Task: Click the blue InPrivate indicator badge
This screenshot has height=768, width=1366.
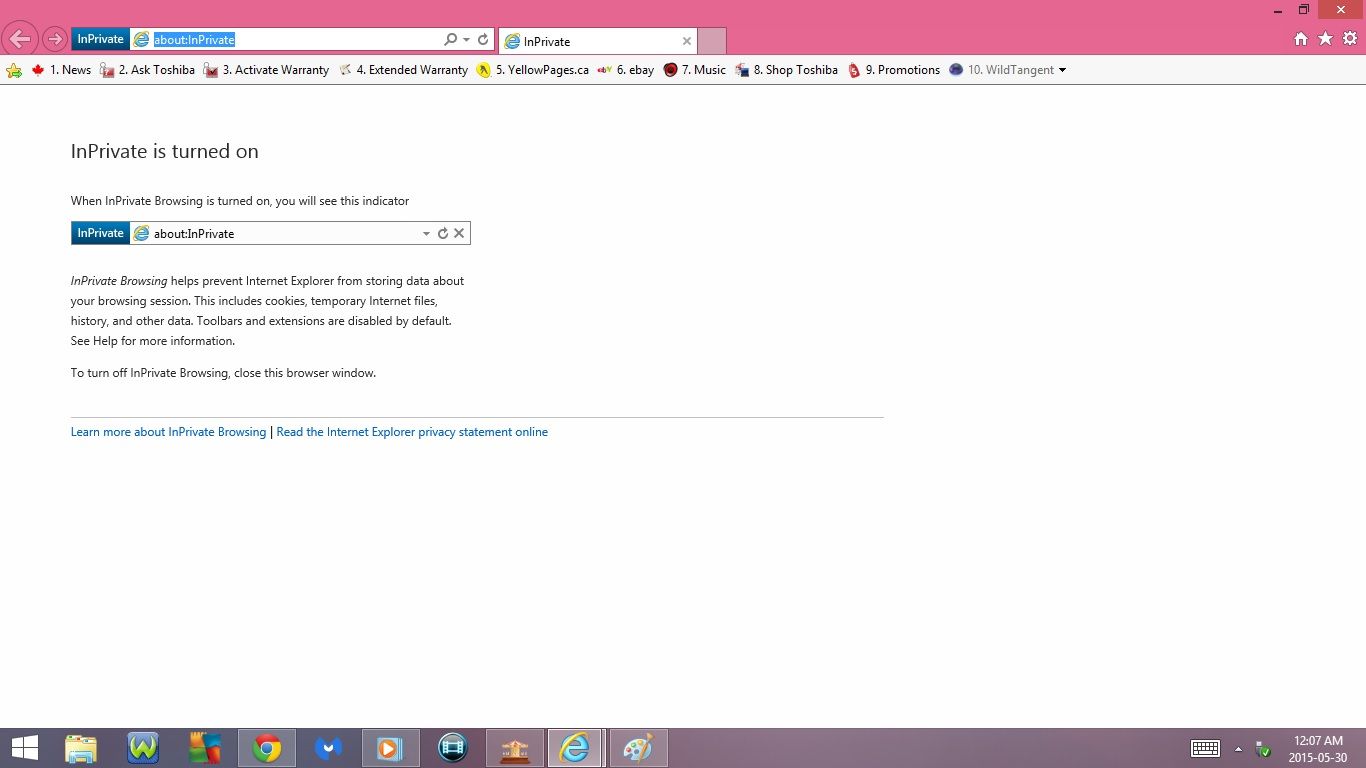Action: click(100, 38)
